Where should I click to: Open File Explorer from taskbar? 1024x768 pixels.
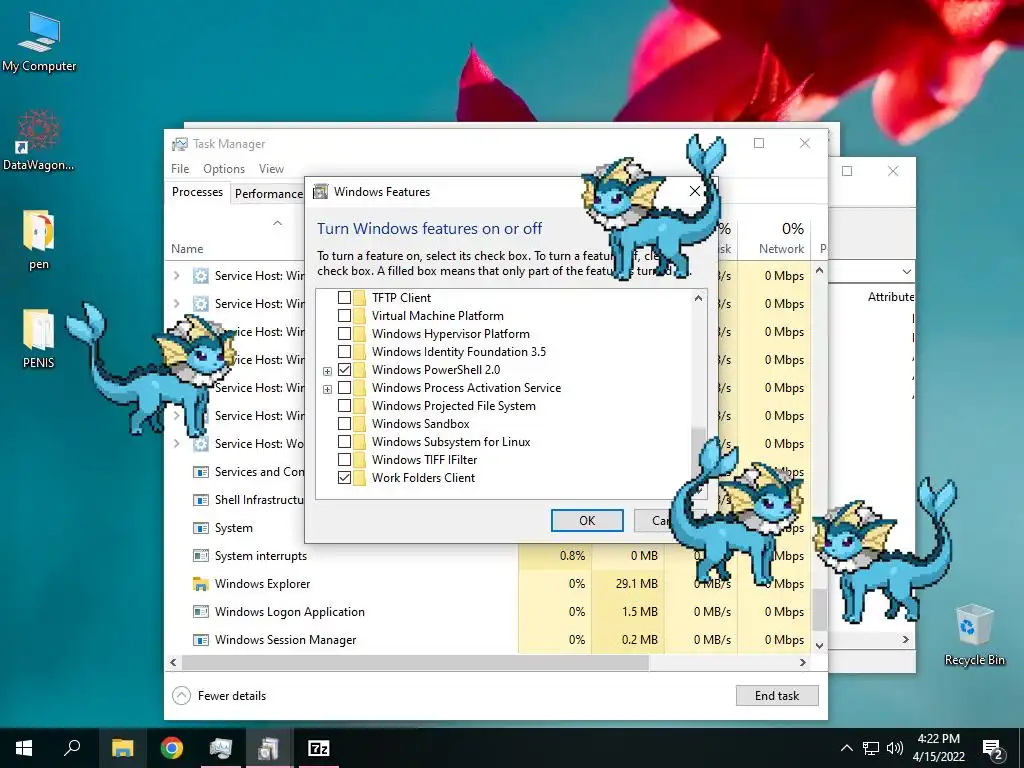tap(122, 748)
